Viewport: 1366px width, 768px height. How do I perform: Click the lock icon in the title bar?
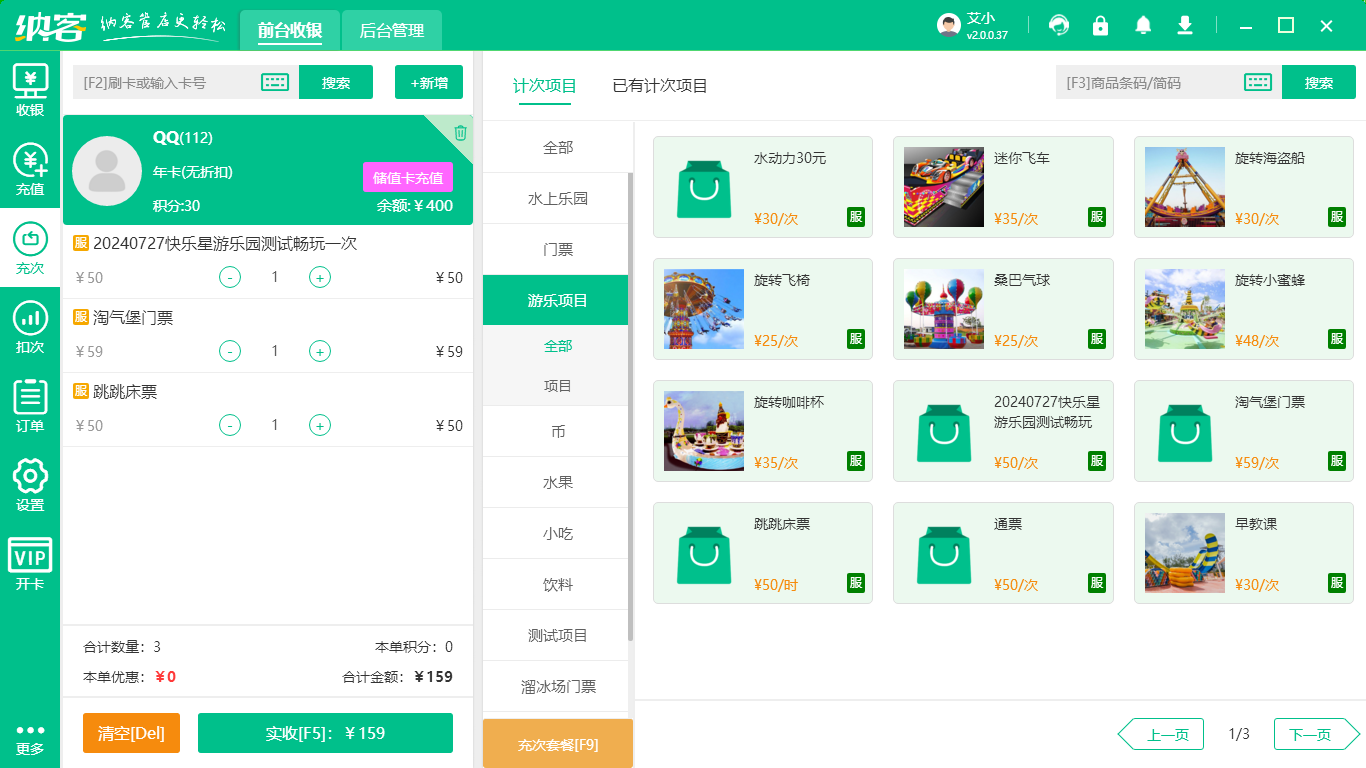click(1100, 25)
